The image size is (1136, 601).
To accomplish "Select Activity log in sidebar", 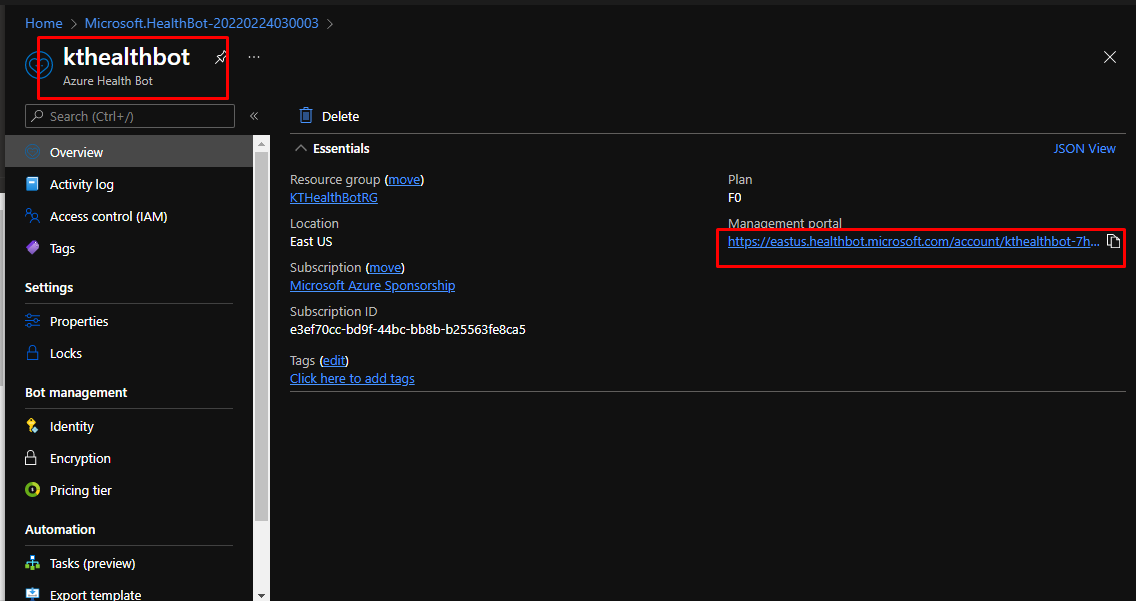I will [81, 185].
